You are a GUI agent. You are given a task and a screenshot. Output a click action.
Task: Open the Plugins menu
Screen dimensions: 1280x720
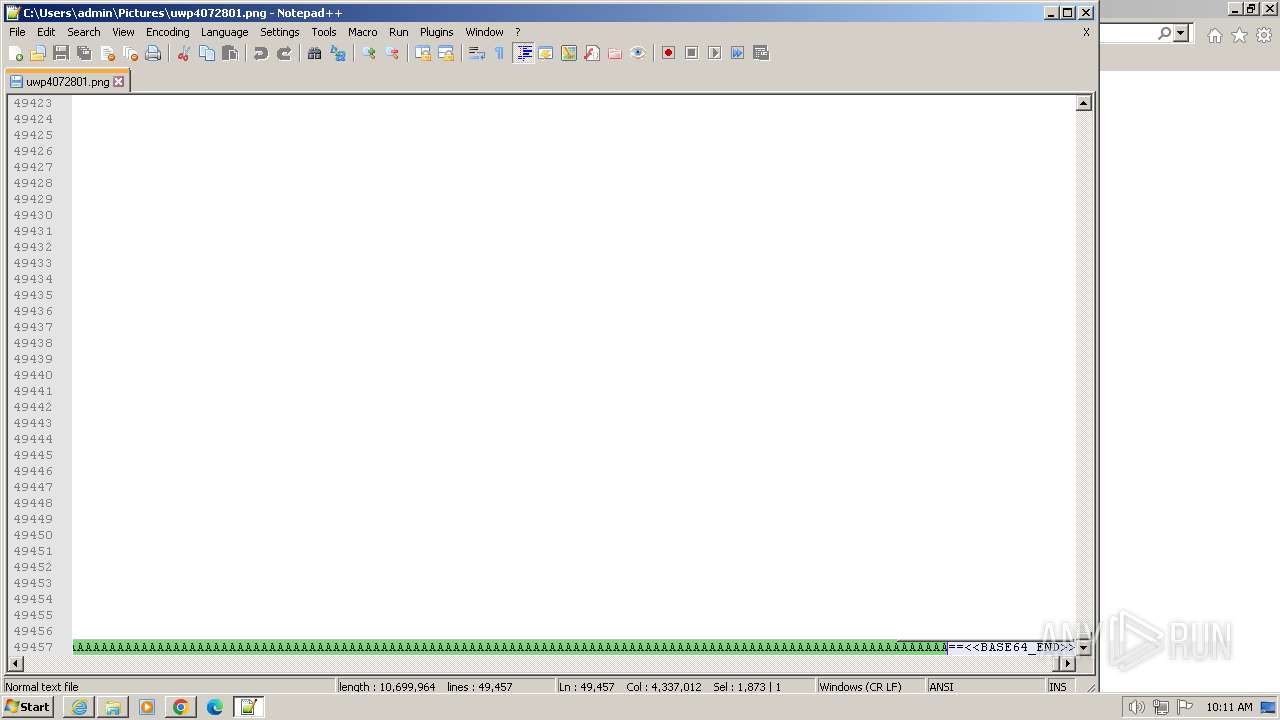(x=436, y=32)
